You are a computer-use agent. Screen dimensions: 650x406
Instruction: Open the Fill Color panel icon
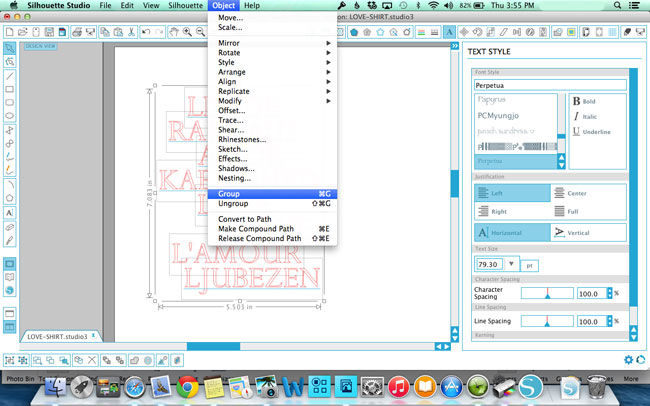pos(354,32)
